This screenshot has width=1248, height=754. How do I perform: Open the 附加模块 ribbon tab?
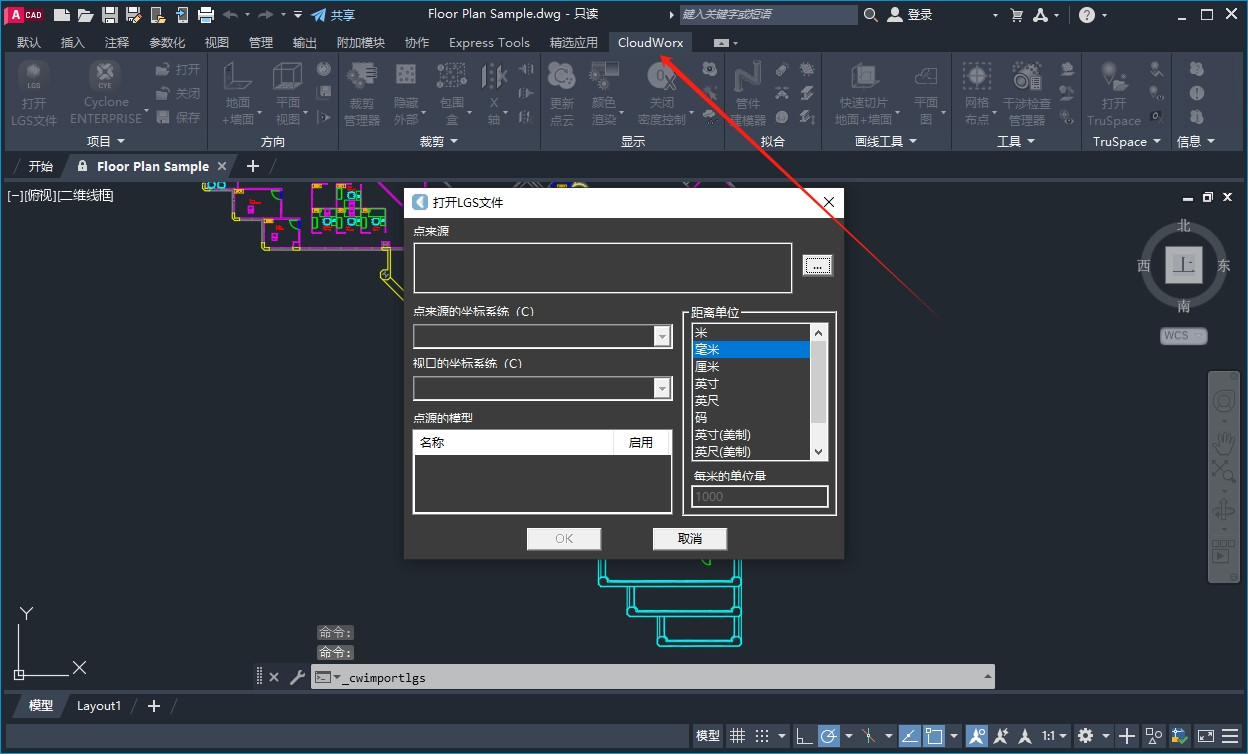[361, 42]
